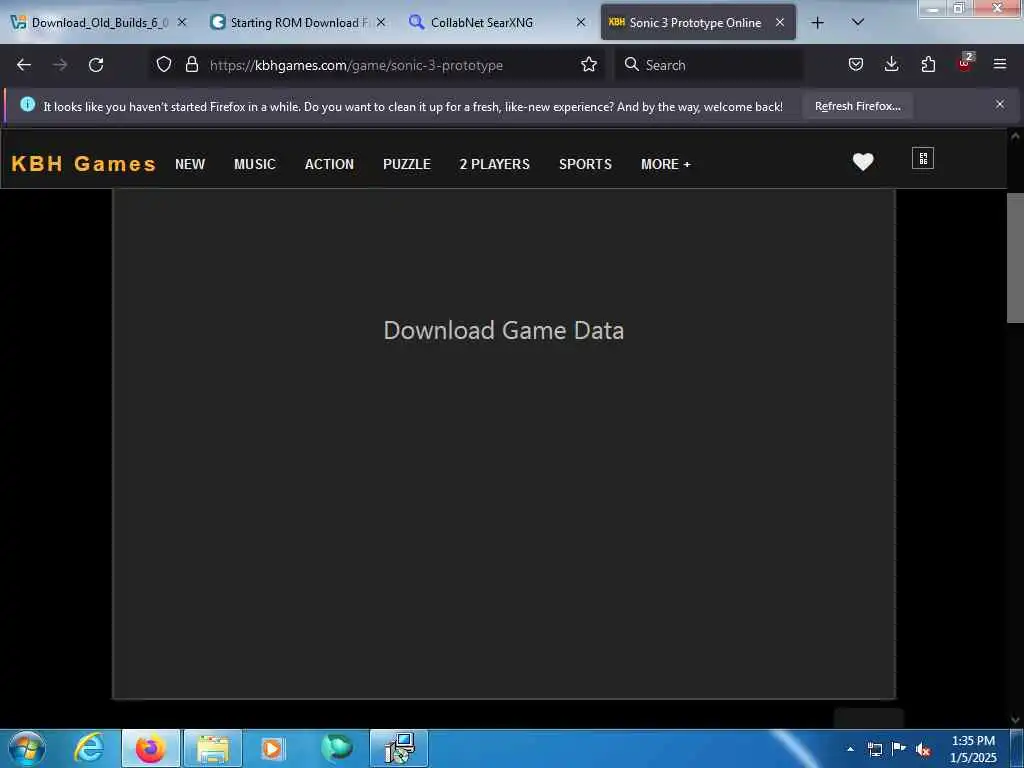This screenshot has width=1024, height=768.
Task: Open the SPORTS games category
Action: 585,165
